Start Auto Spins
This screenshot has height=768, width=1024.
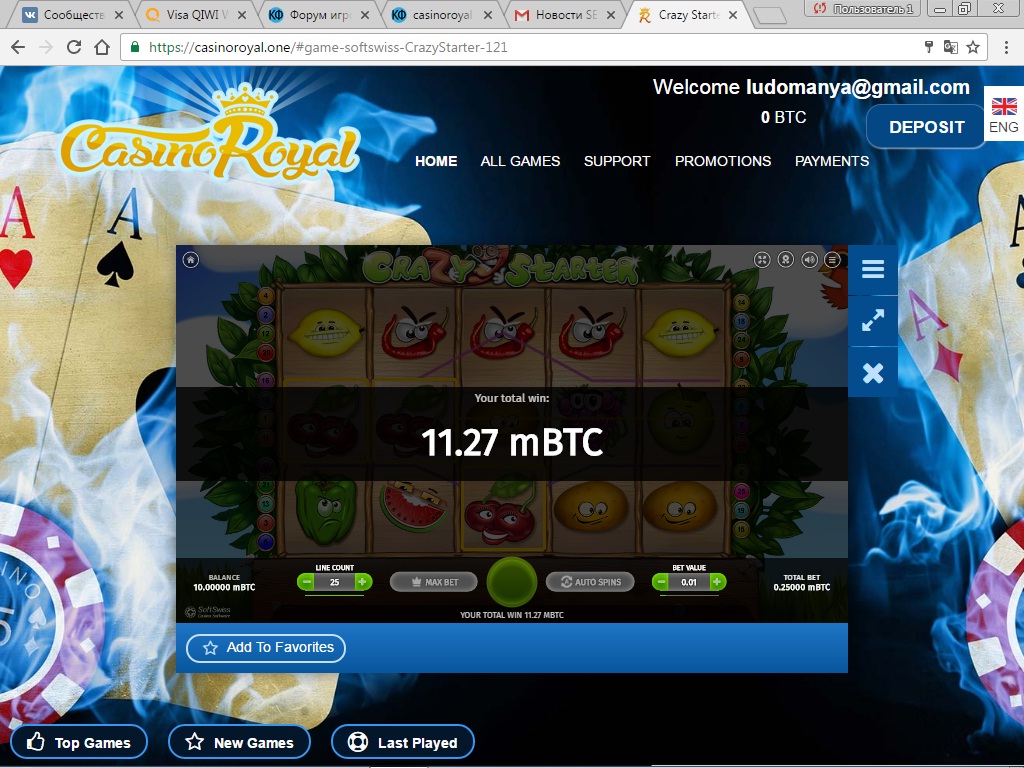[590, 582]
